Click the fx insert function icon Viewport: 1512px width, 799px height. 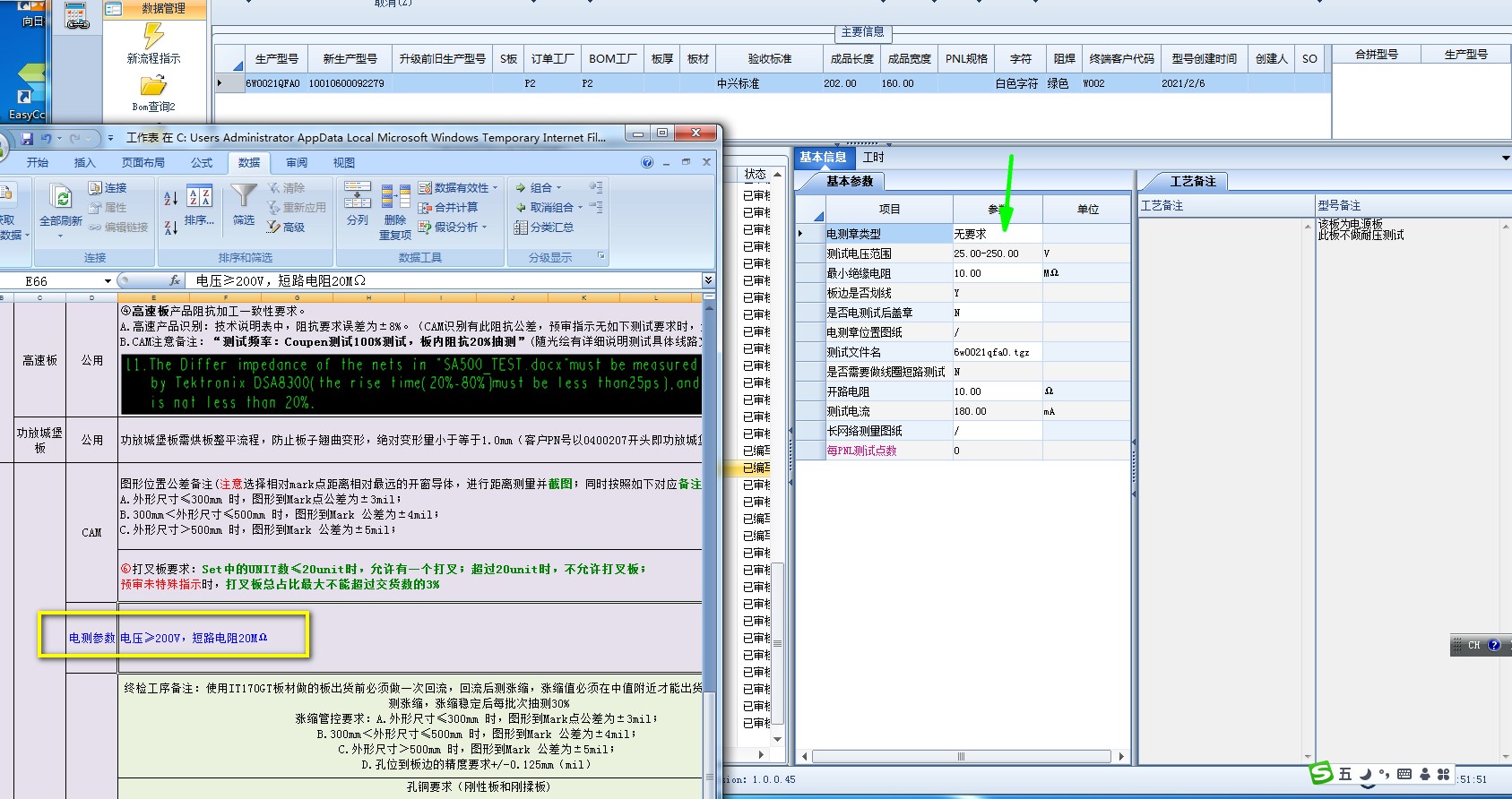175,280
